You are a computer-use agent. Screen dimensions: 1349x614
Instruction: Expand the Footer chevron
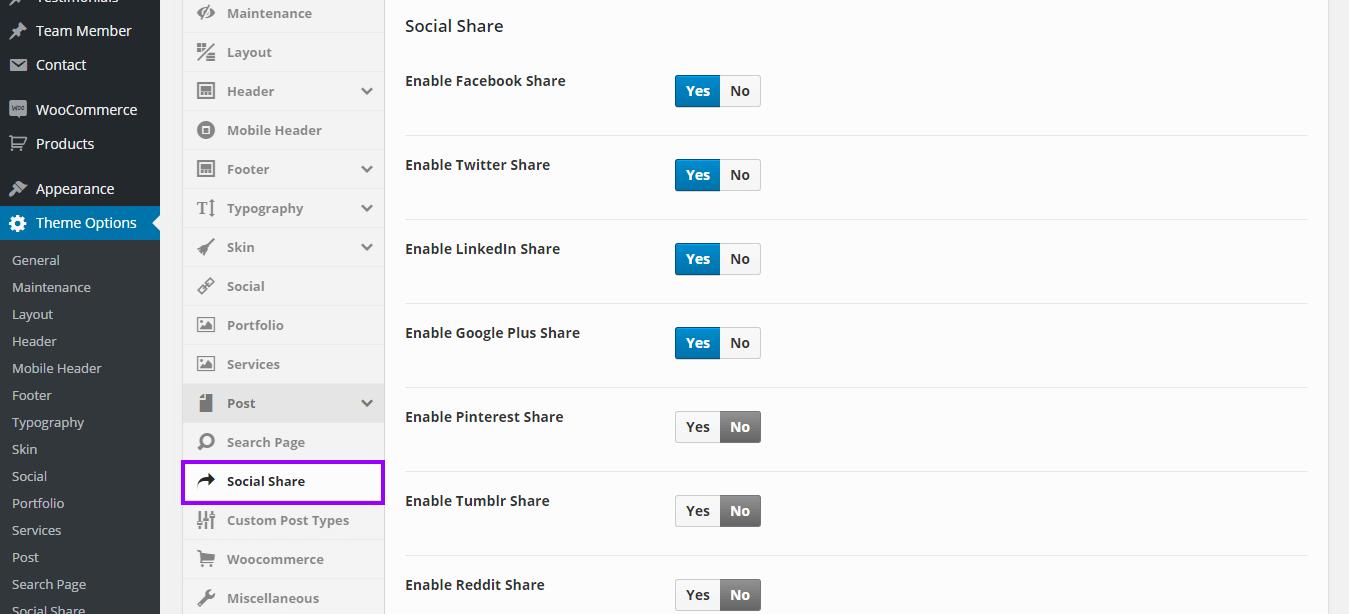(x=367, y=169)
